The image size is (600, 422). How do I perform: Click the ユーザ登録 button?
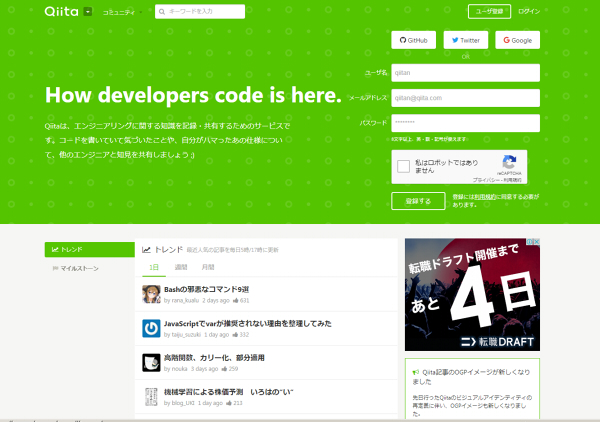(x=489, y=11)
